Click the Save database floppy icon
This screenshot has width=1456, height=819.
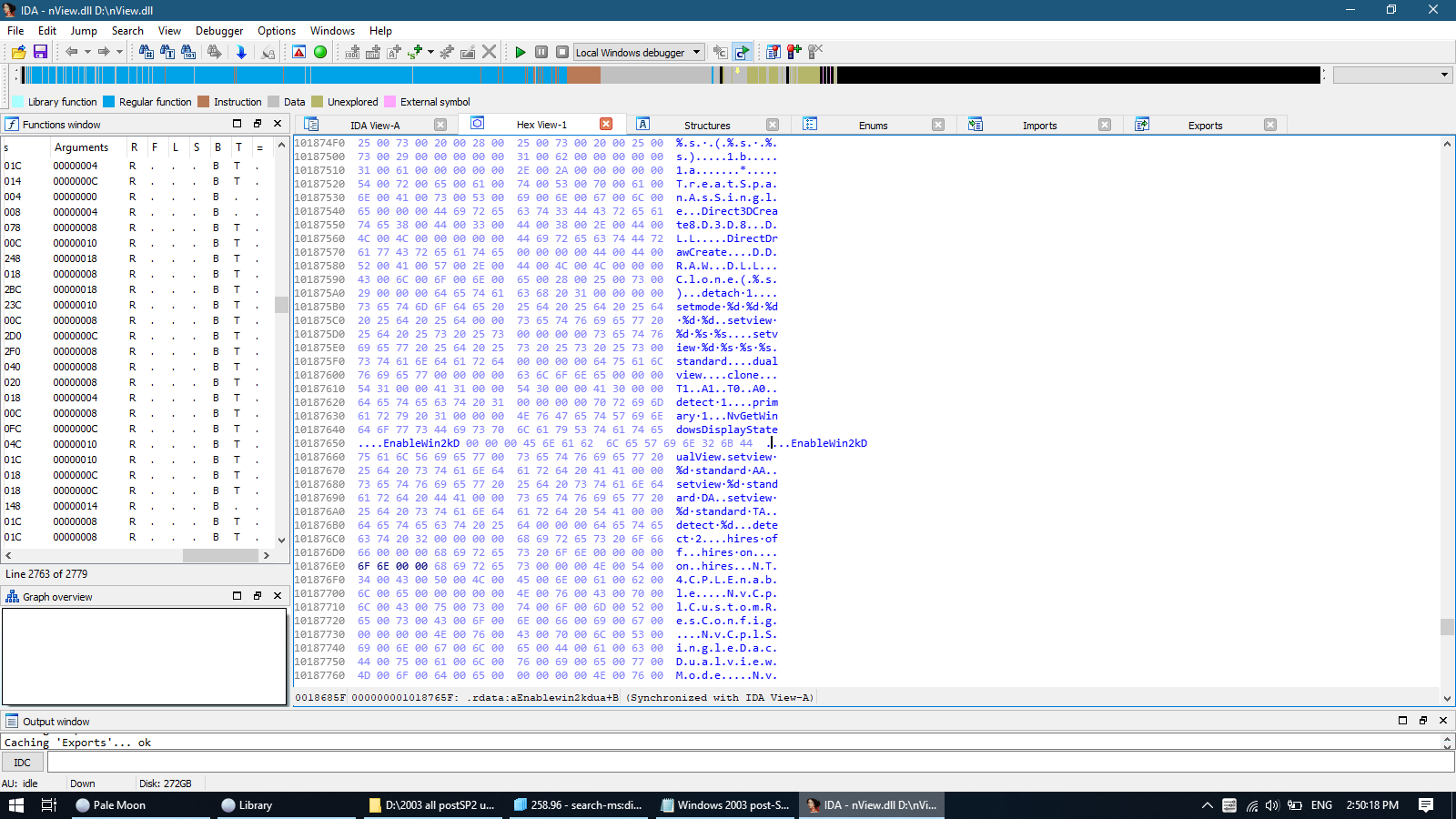coord(40,52)
